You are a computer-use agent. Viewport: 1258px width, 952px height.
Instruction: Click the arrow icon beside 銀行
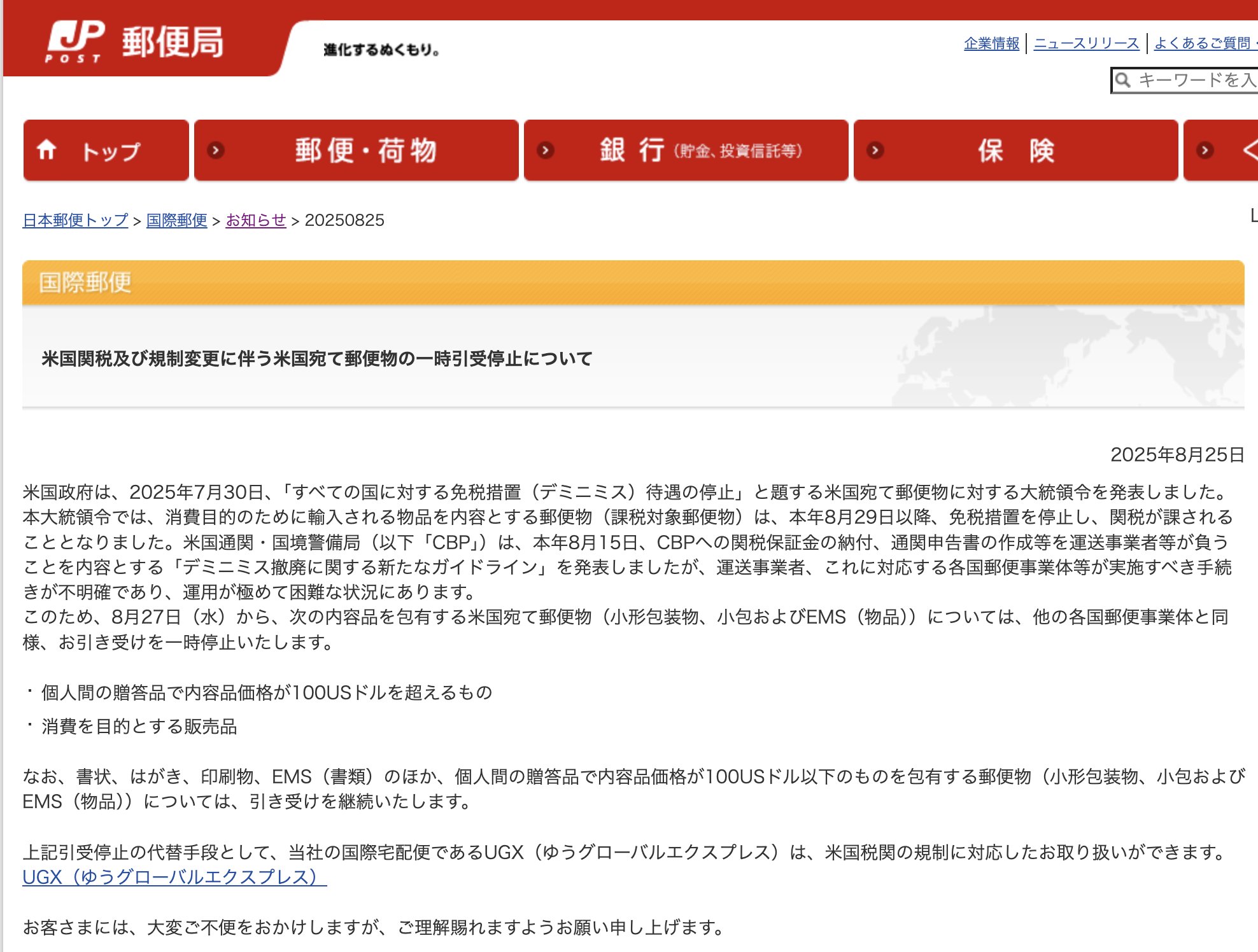tap(546, 151)
